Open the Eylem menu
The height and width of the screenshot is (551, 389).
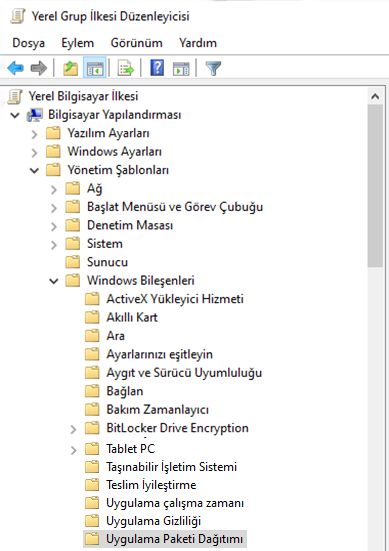pyautogui.click(x=78, y=43)
